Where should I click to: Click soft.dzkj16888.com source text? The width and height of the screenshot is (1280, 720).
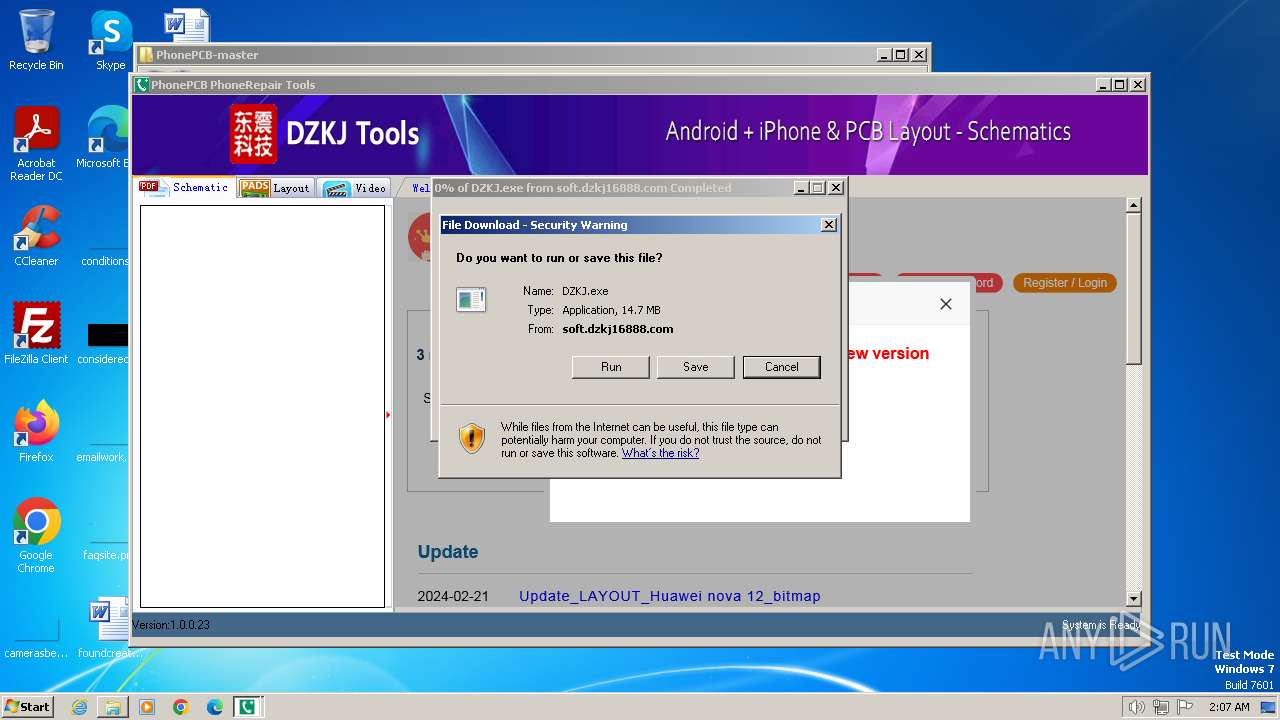coord(617,329)
